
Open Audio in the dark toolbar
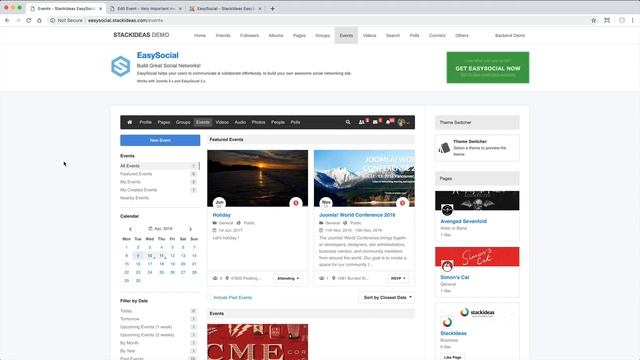pyautogui.click(x=240, y=122)
